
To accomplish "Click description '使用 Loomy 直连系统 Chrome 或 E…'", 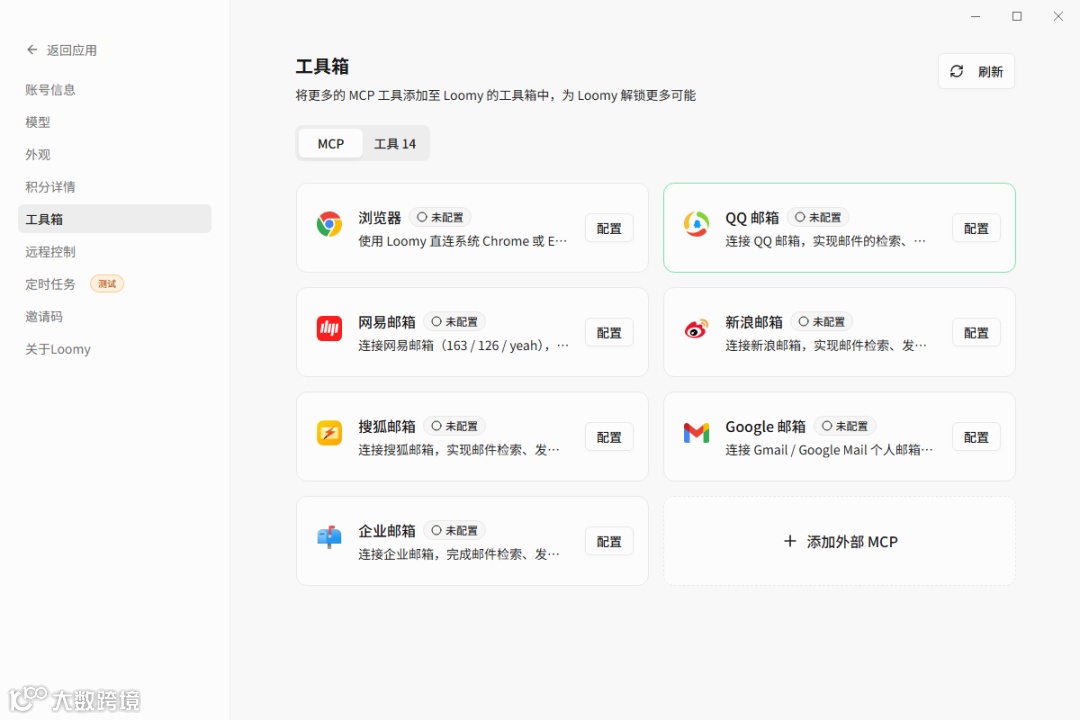I will [x=463, y=241].
